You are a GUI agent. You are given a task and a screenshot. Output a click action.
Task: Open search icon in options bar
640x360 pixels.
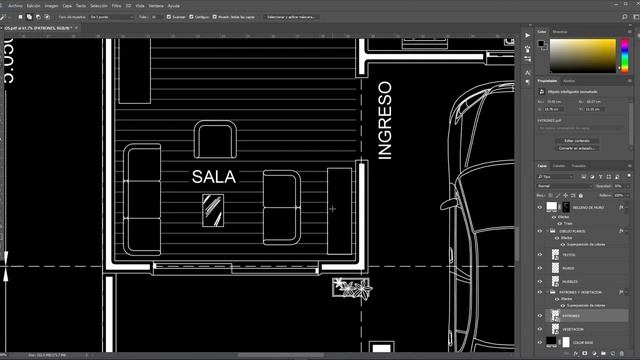point(624,17)
